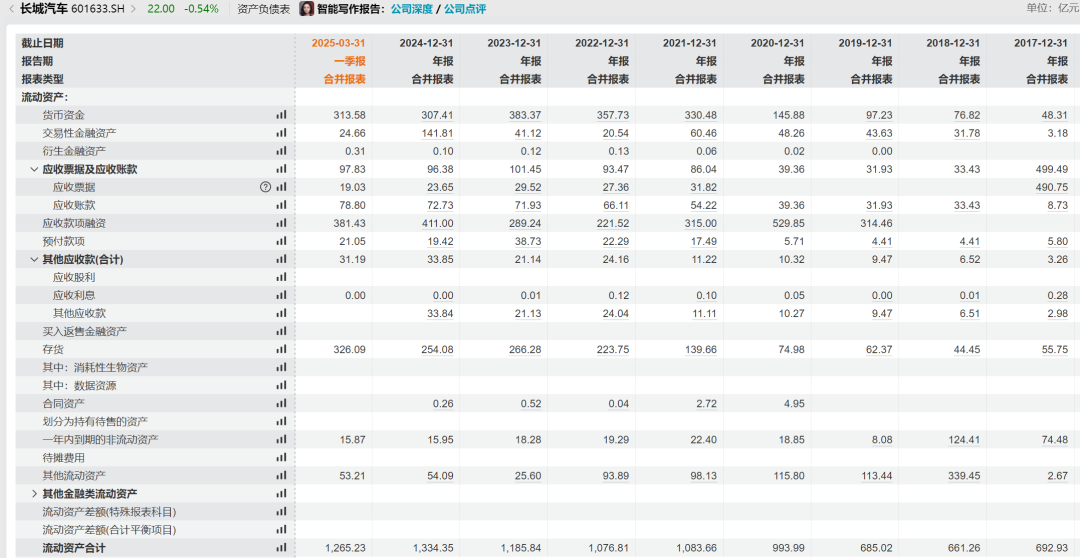Screen dimensions: 1080x558
Task: Click the 资产负债表 title tab
Action: click(263, 9)
